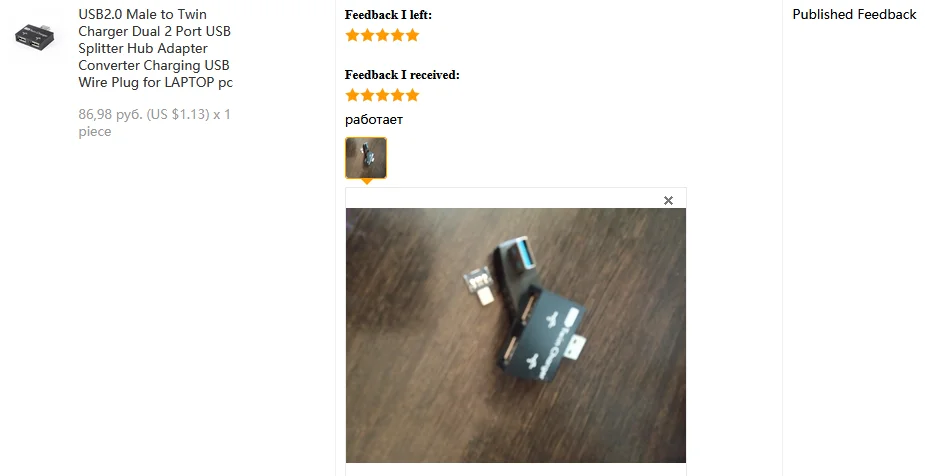The height and width of the screenshot is (476, 925).
Task: Click fourth star under Feedback I left
Action: pos(398,35)
